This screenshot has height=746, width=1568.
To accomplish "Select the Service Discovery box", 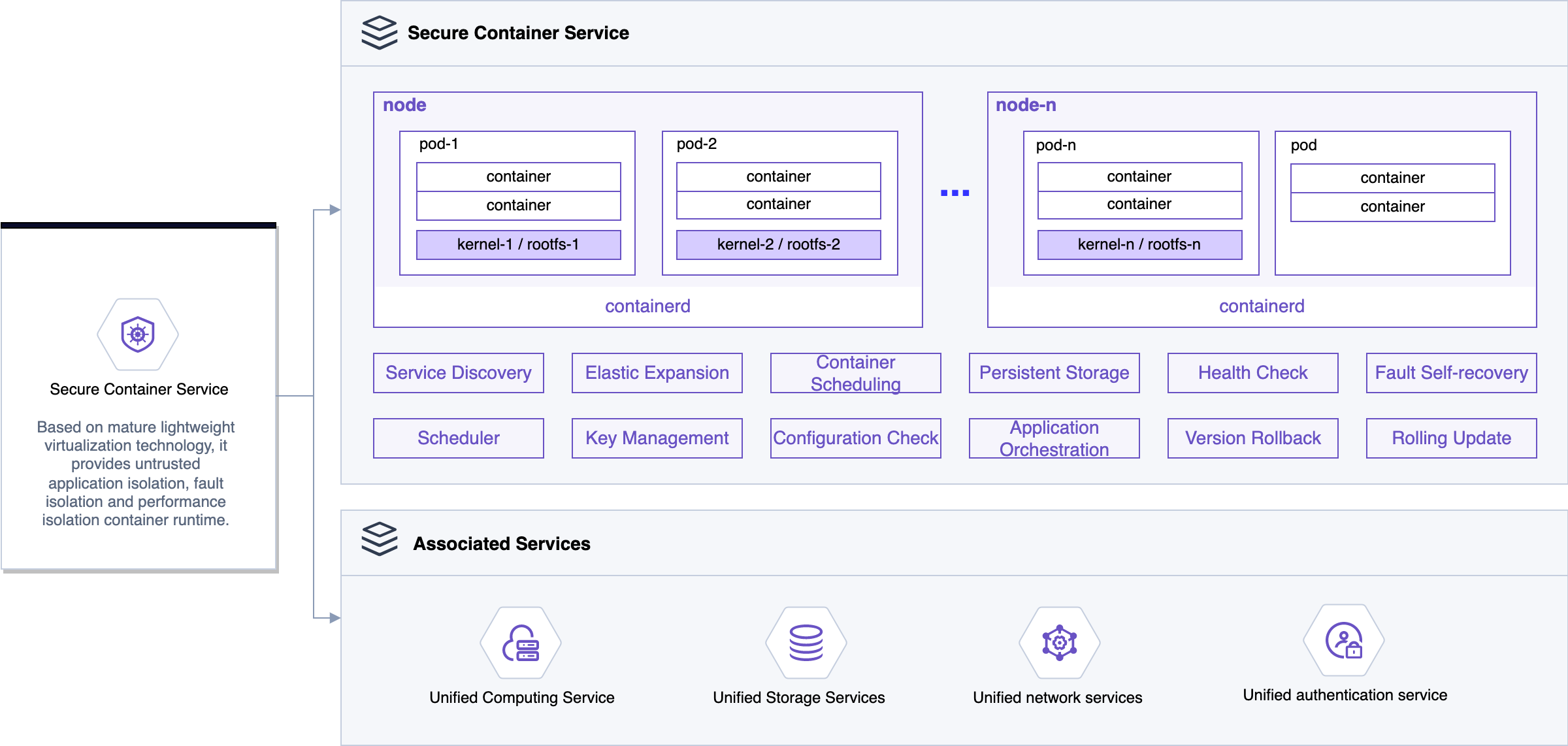I will tap(458, 373).
